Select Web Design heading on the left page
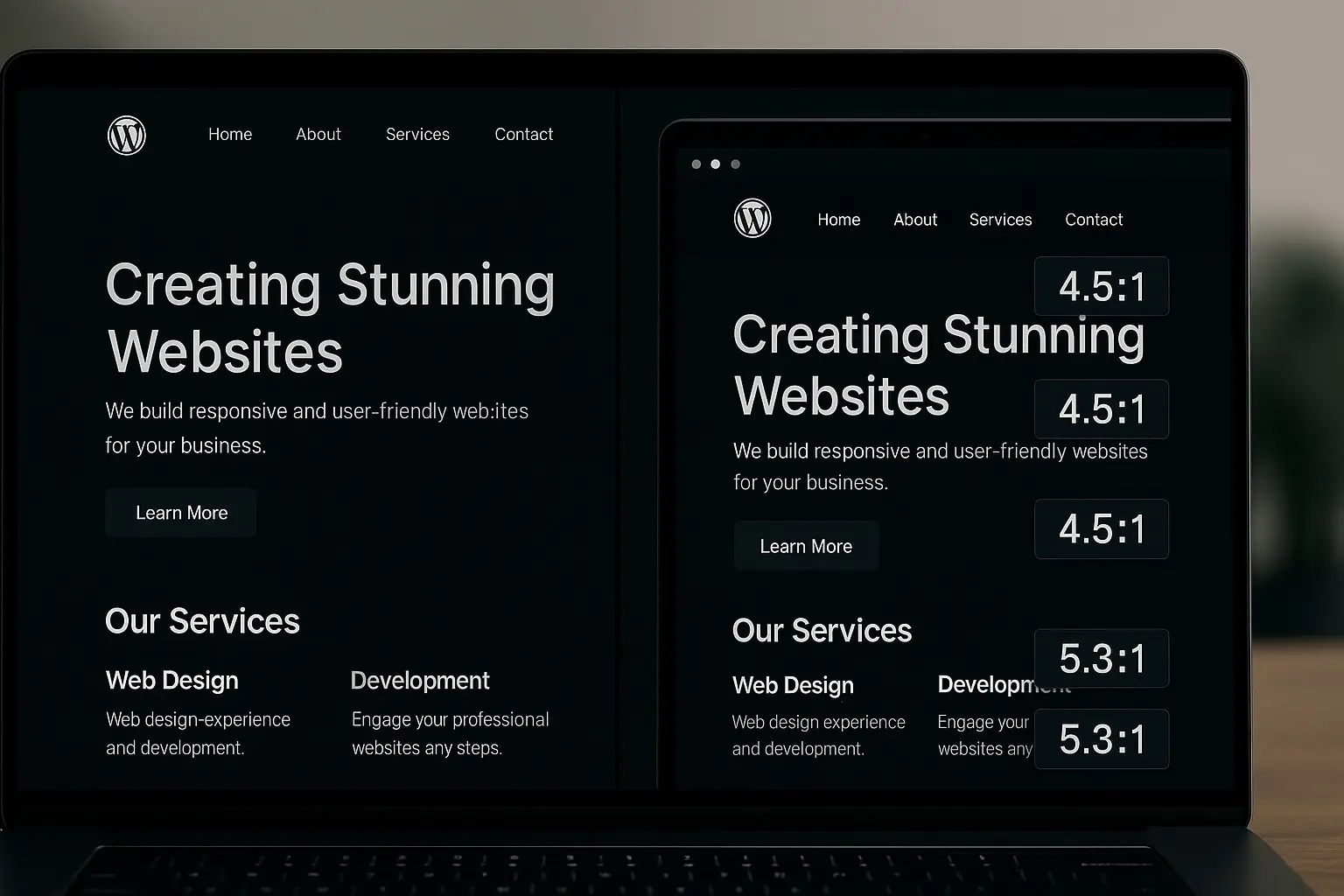Image resolution: width=1344 pixels, height=896 pixels. (172, 681)
